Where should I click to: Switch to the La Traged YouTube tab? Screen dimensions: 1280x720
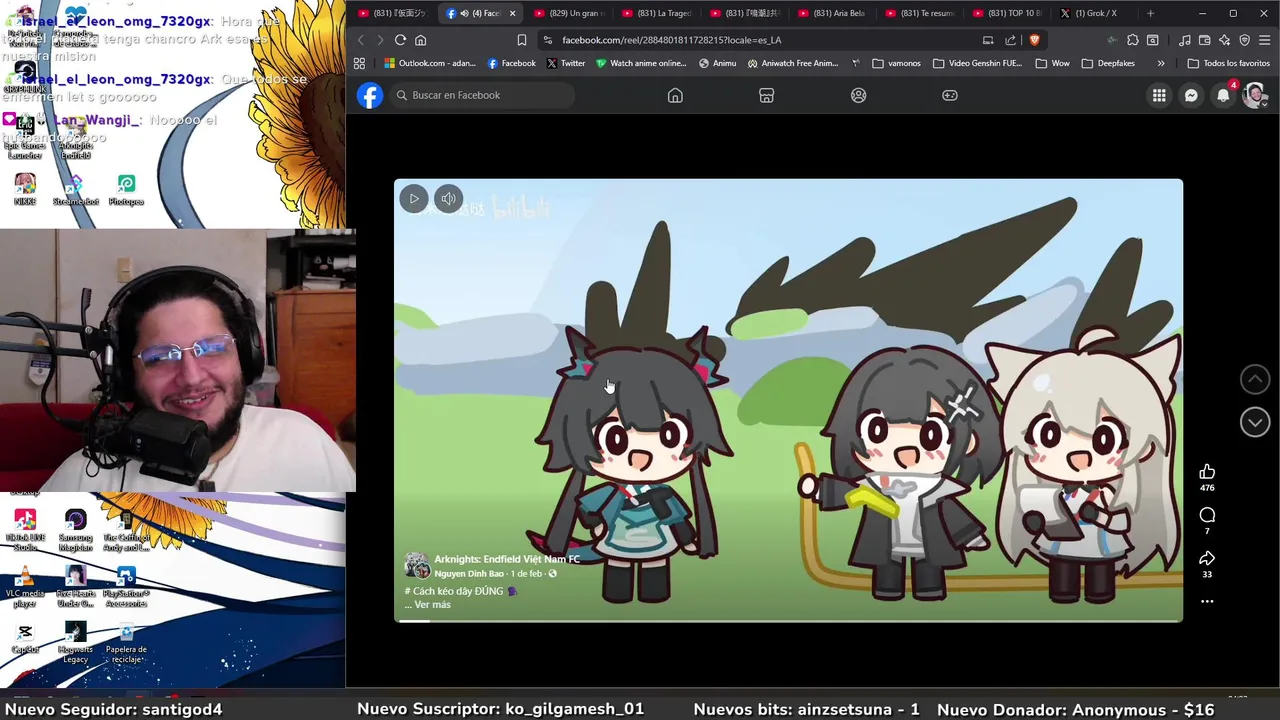click(x=657, y=13)
